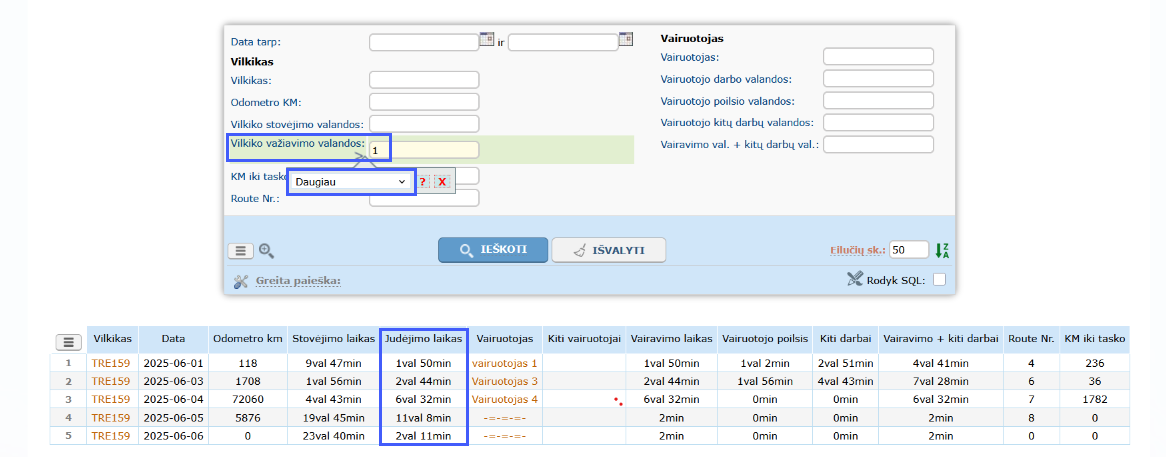Sort by the Stovėjimo laikas column header
This screenshot has height=457, width=1166.
click(332, 339)
